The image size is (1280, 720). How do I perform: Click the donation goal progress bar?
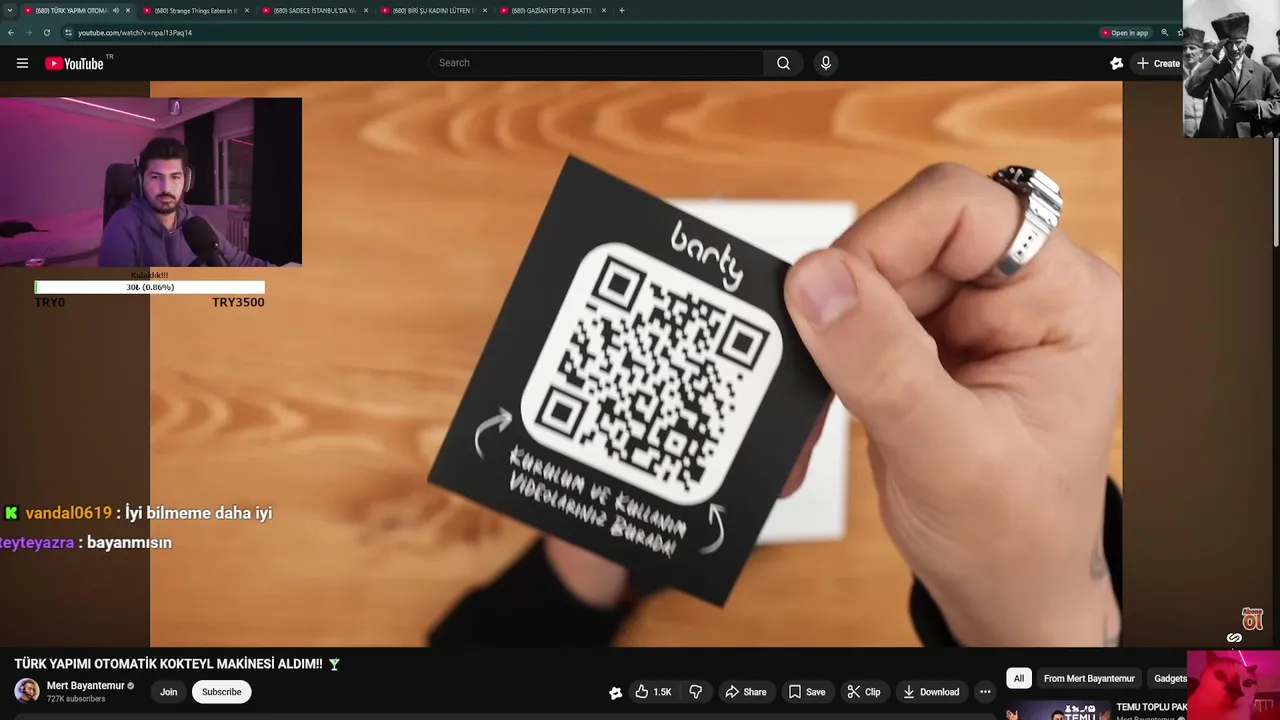[x=150, y=287]
